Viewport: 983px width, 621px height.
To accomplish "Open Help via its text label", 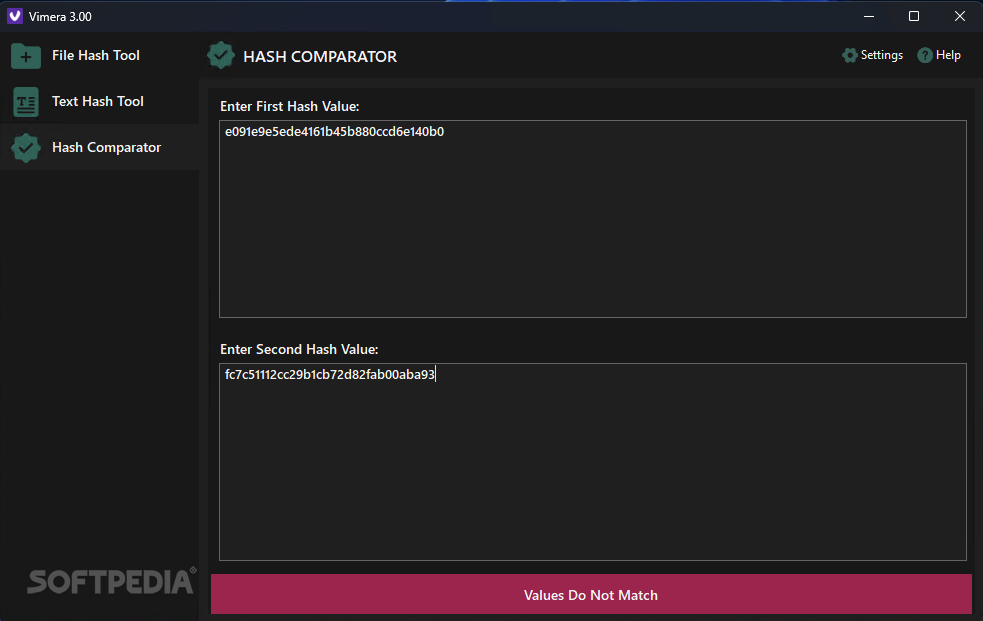I will tap(948, 55).
